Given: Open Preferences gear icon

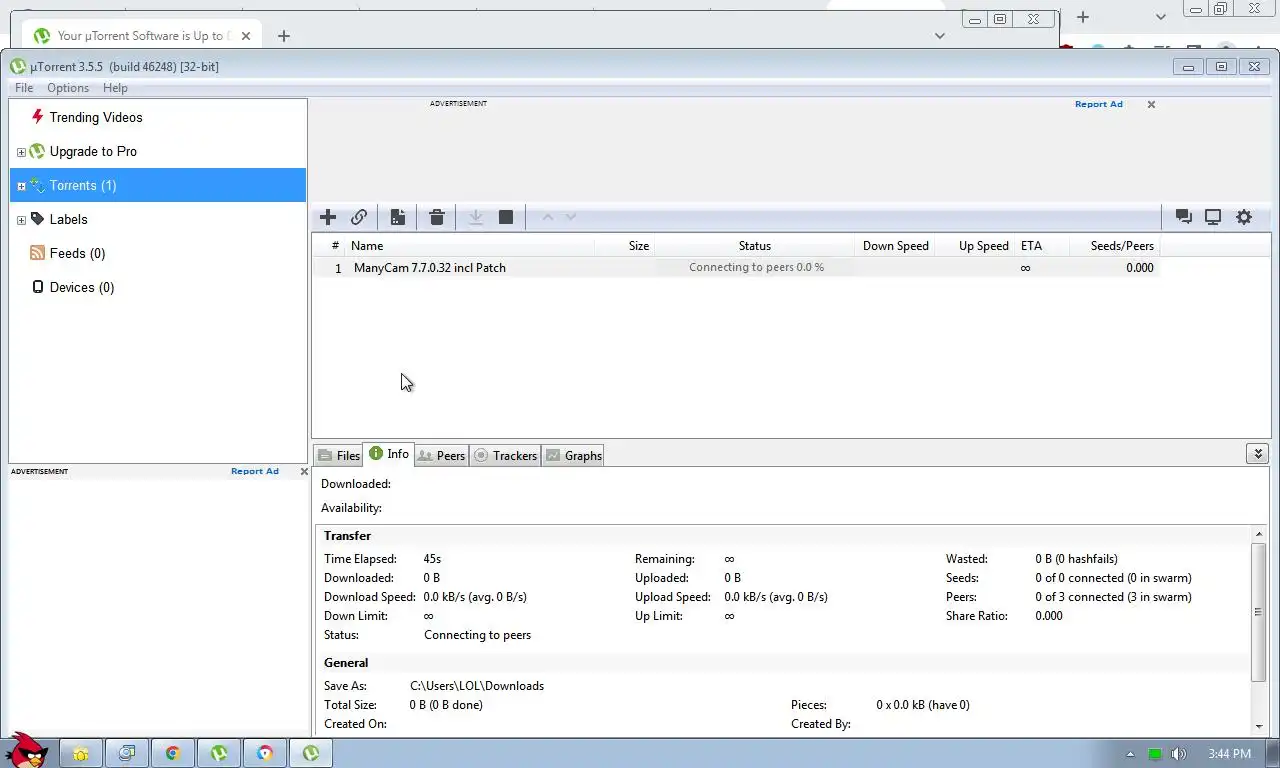Looking at the screenshot, I should click(x=1244, y=217).
